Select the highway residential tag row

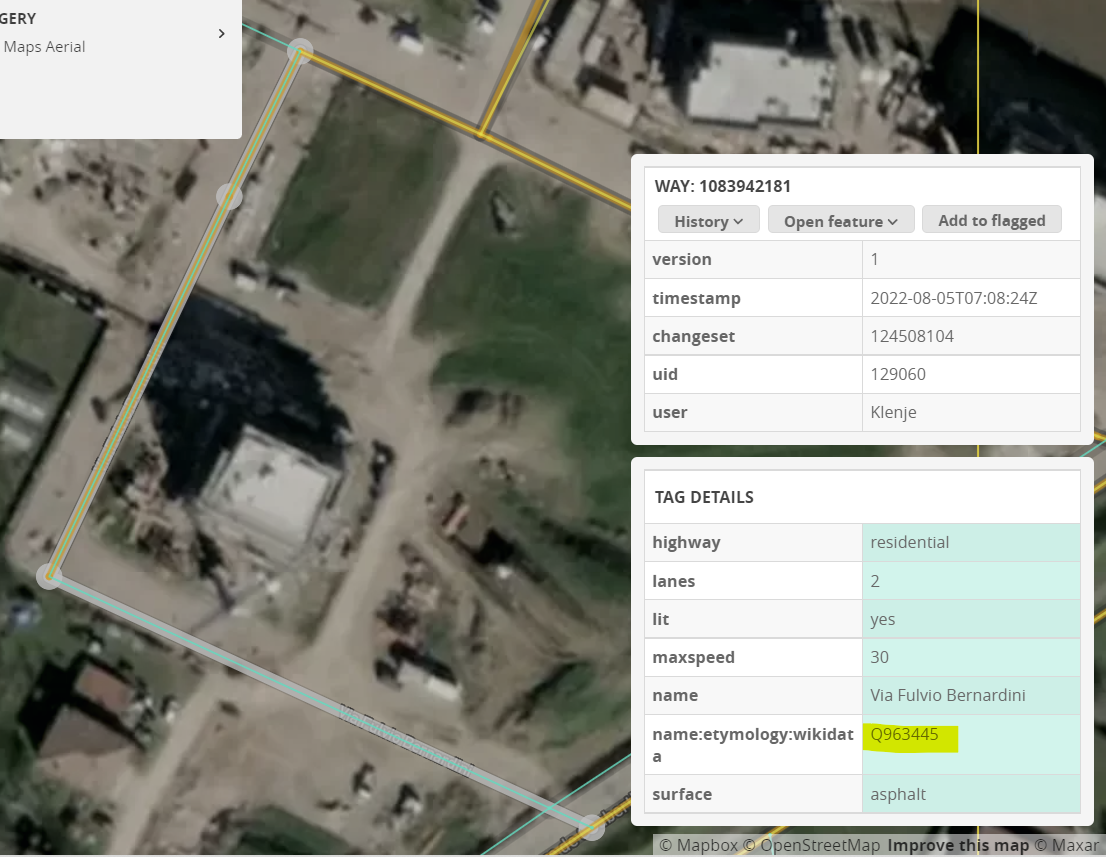coord(909,542)
